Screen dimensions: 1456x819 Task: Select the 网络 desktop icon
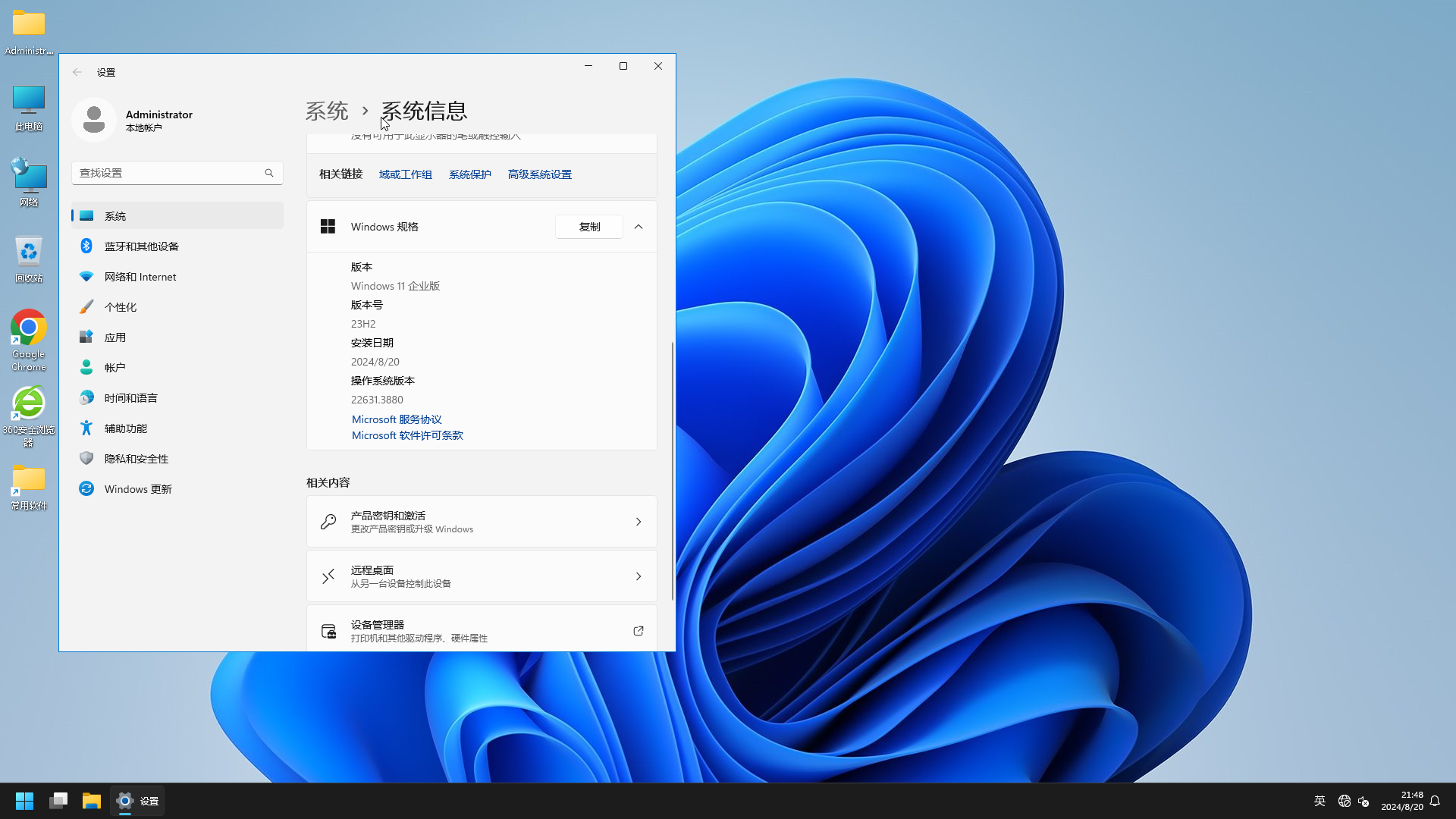coord(29,182)
